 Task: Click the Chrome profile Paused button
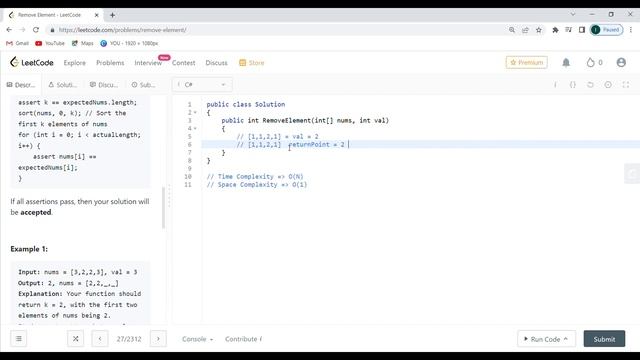pos(607,30)
